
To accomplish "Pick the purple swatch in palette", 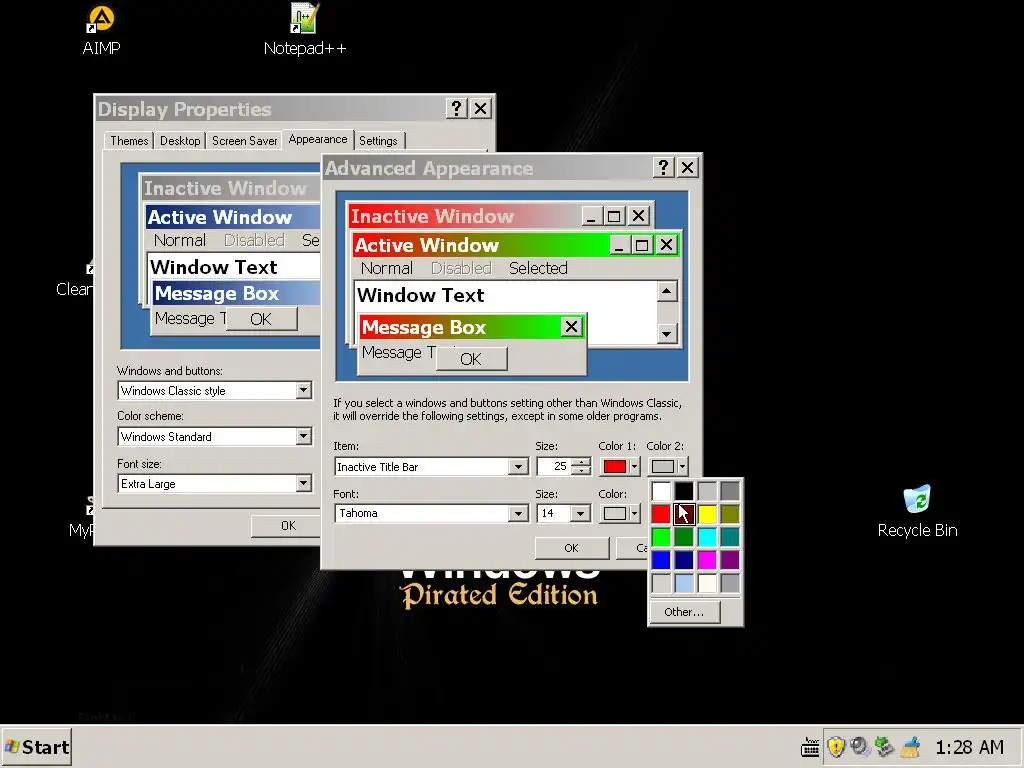I will point(730,560).
